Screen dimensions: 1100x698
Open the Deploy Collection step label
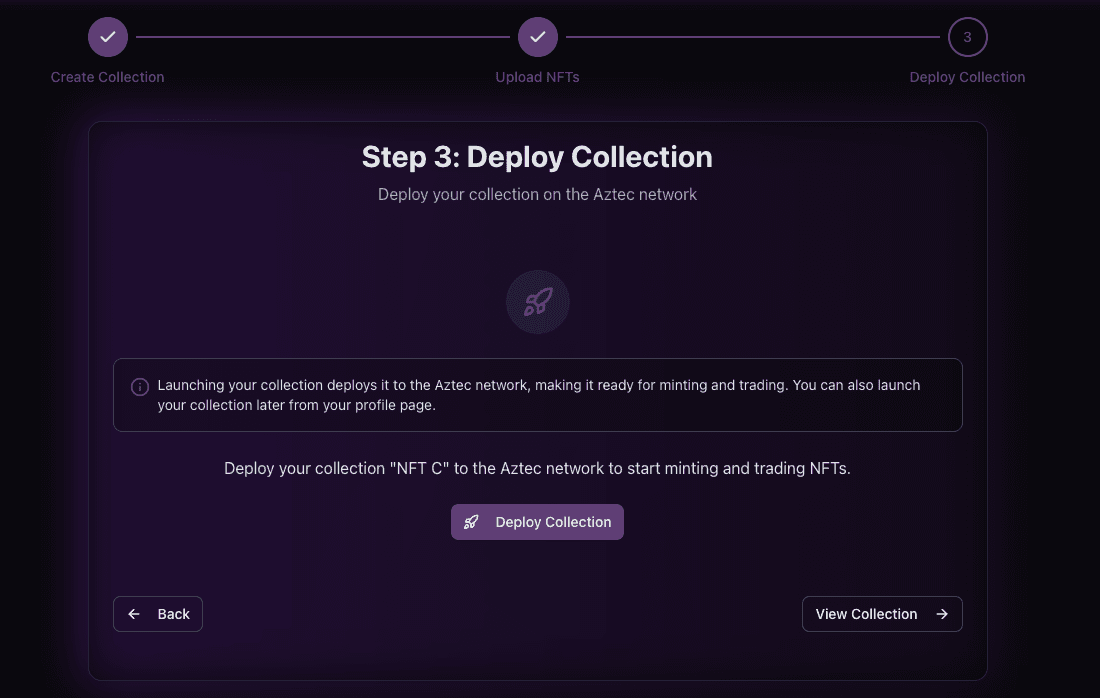tap(967, 77)
